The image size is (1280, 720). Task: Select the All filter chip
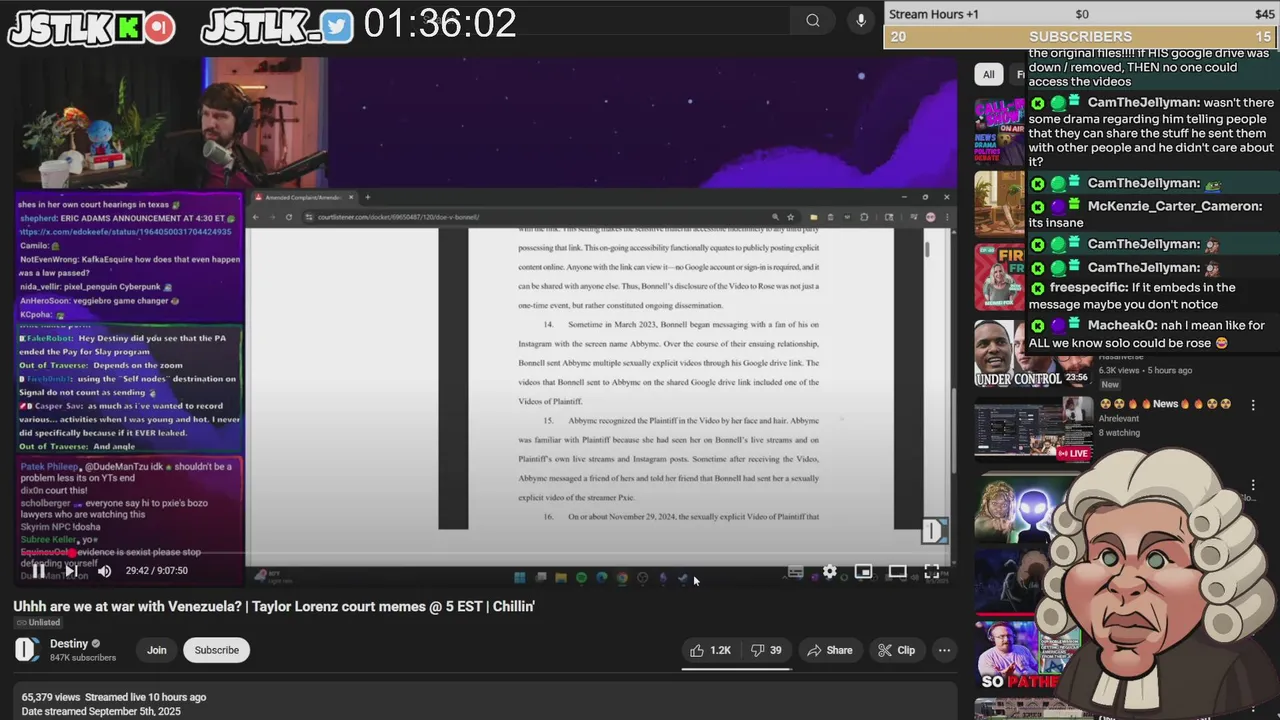pos(989,74)
